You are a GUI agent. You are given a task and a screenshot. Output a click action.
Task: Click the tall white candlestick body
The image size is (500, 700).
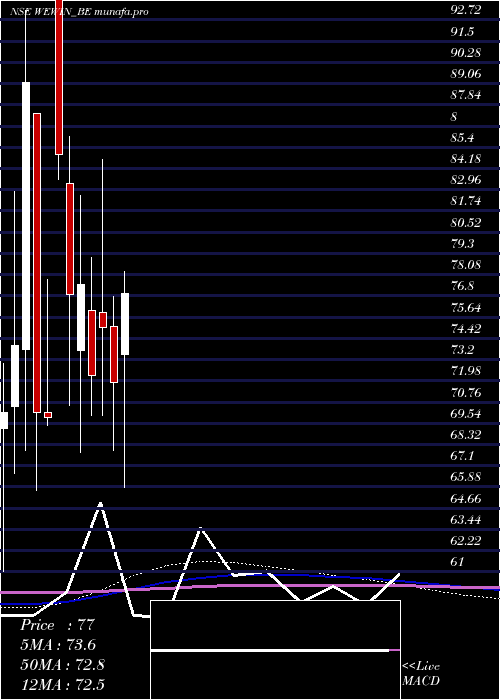26,216
